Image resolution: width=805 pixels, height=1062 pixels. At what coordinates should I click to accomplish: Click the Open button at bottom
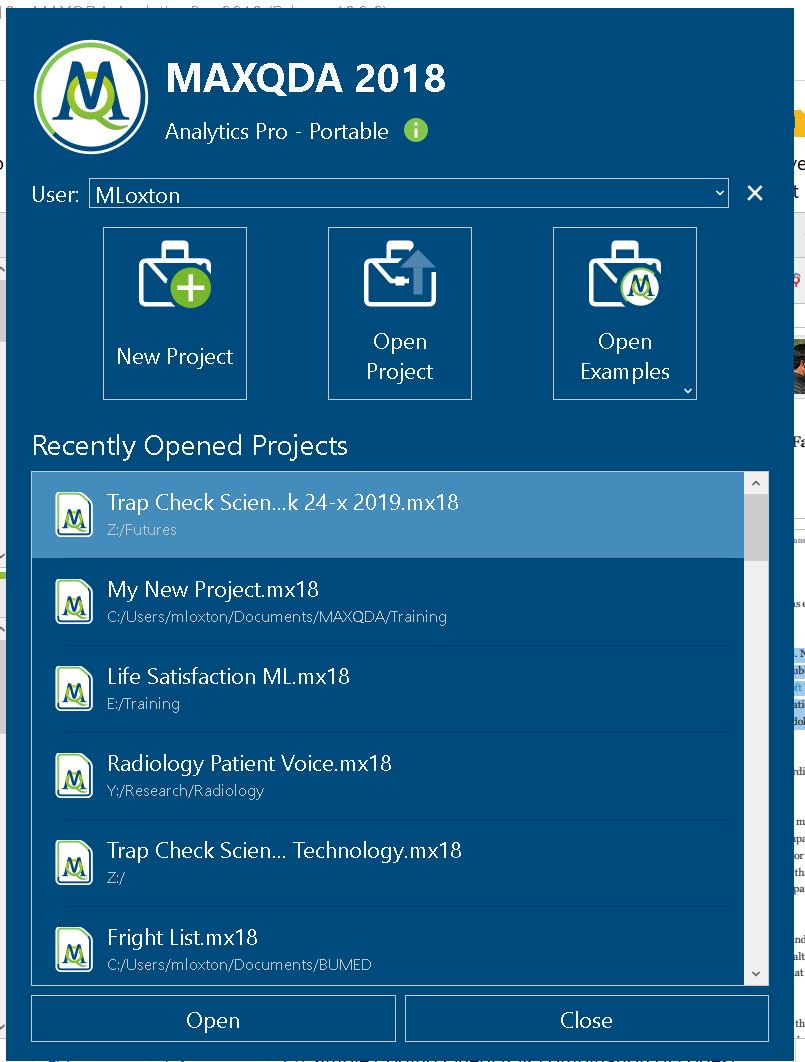213,1019
